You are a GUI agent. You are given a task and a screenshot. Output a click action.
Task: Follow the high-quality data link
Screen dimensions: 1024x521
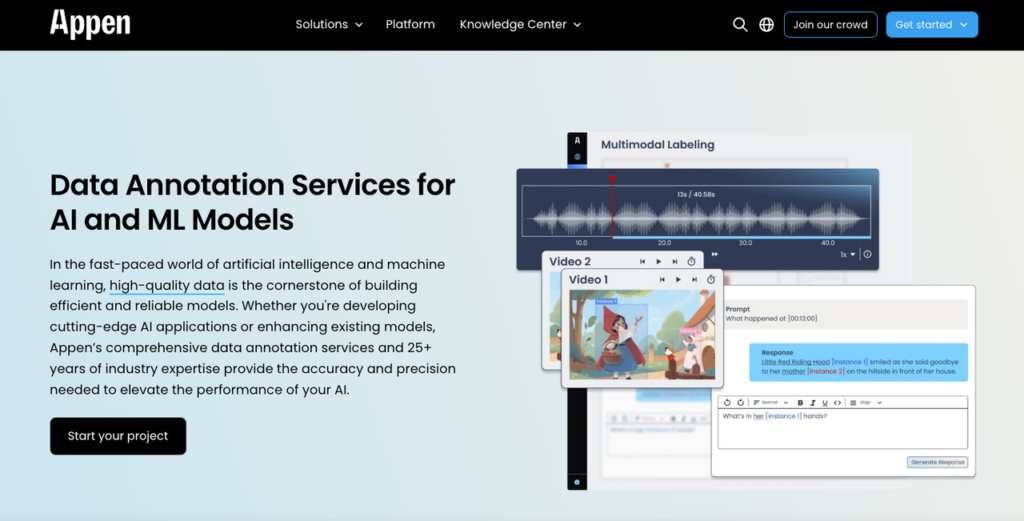click(x=167, y=285)
